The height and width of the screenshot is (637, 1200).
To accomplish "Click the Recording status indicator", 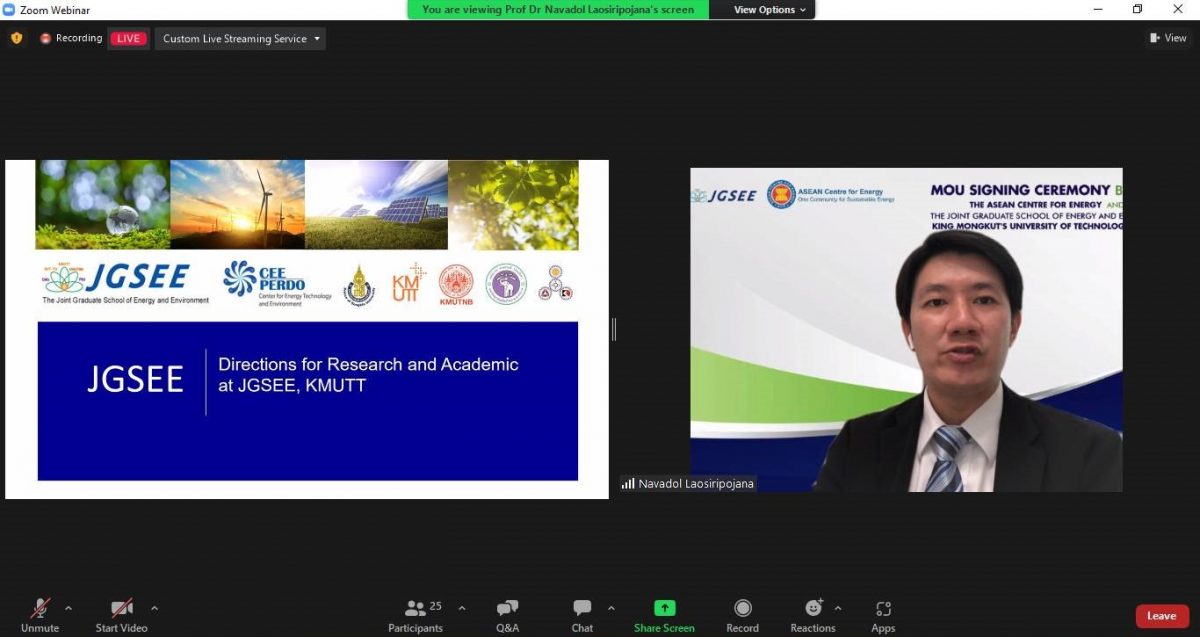I will 71,39.
